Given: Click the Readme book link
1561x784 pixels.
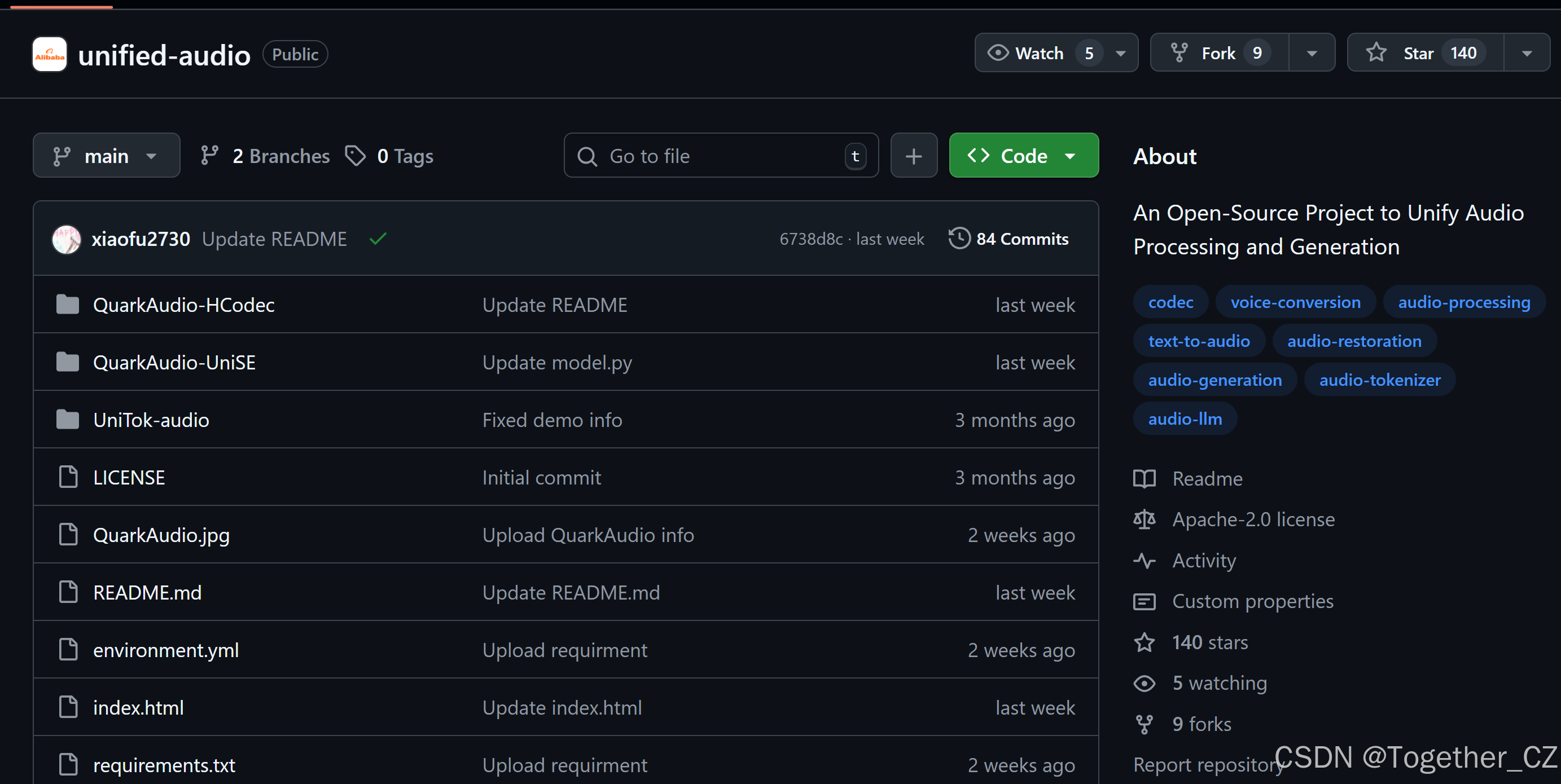Looking at the screenshot, I should [x=1207, y=479].
